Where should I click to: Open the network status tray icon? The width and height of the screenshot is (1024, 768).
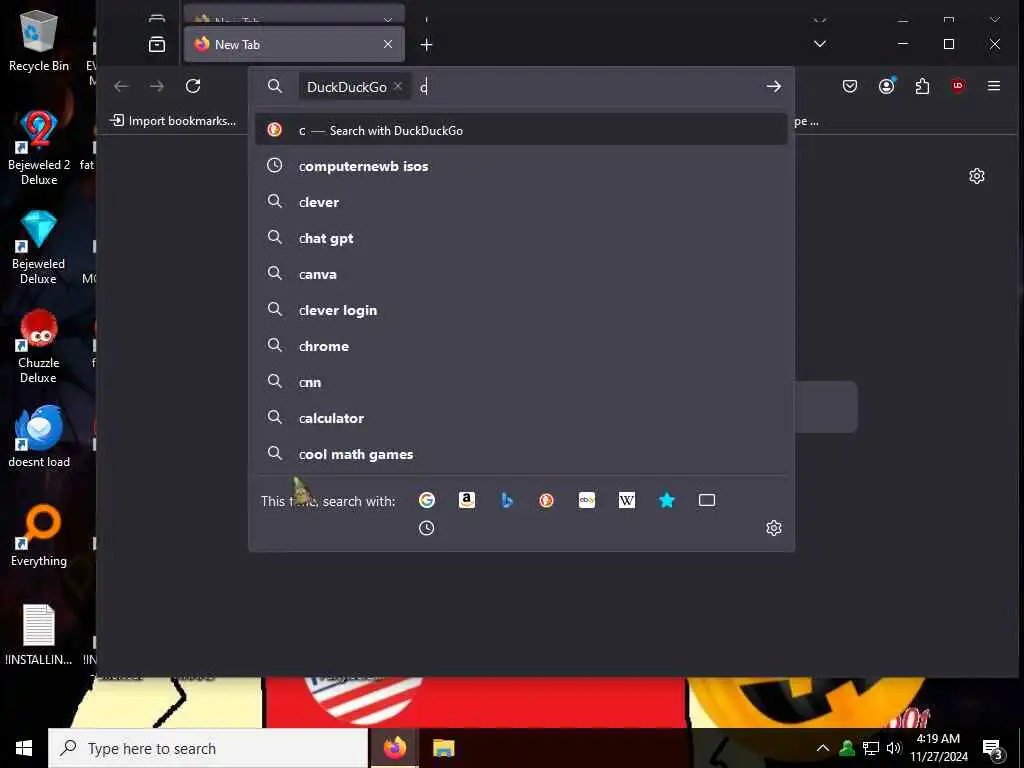[871, 748]
